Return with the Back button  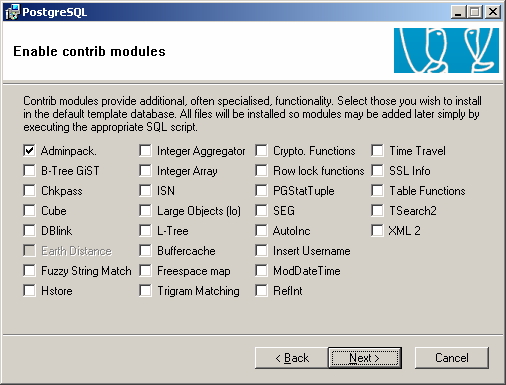(292, 358)
